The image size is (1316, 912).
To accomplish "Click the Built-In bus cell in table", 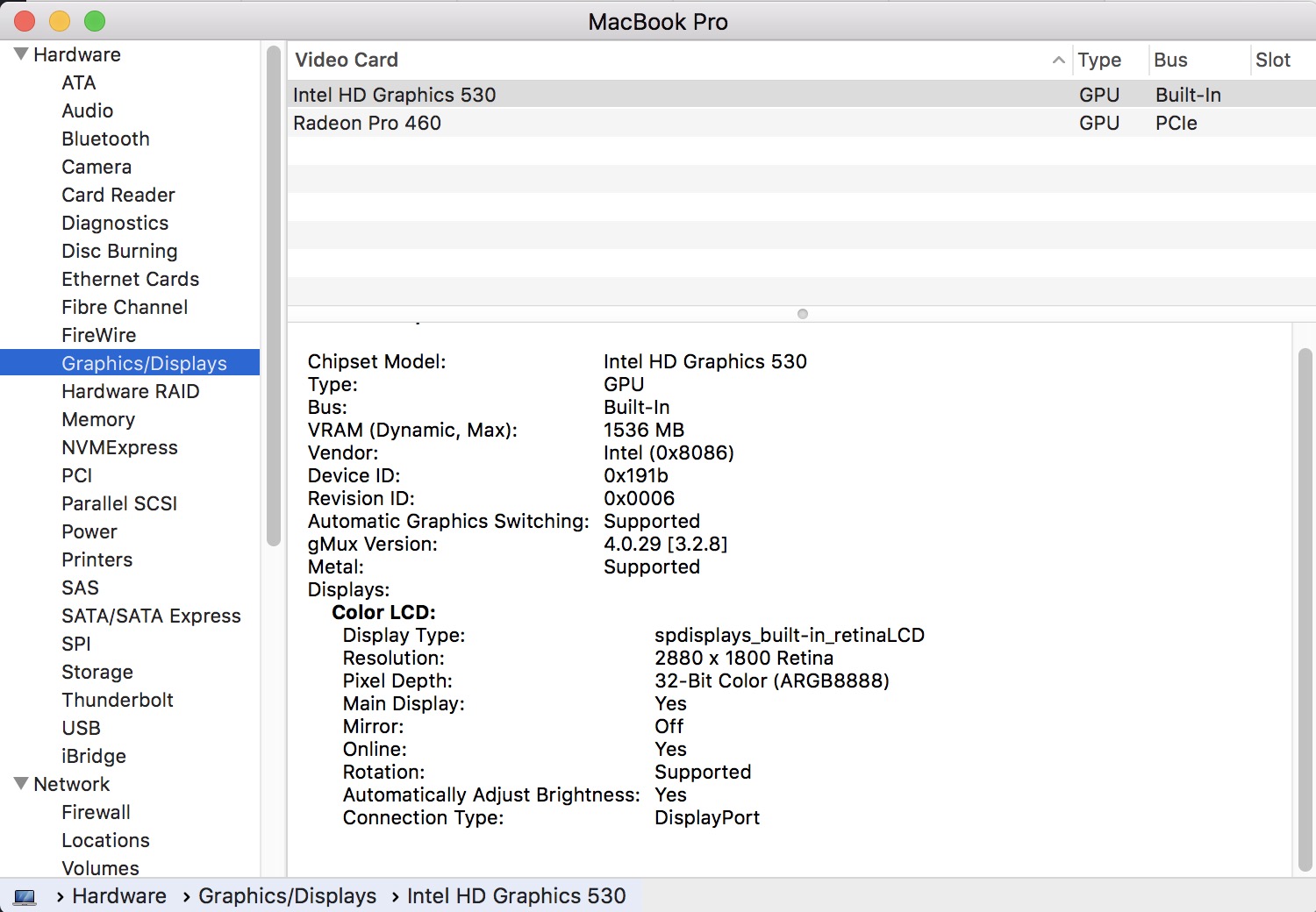I will (x=1188, y=95).
